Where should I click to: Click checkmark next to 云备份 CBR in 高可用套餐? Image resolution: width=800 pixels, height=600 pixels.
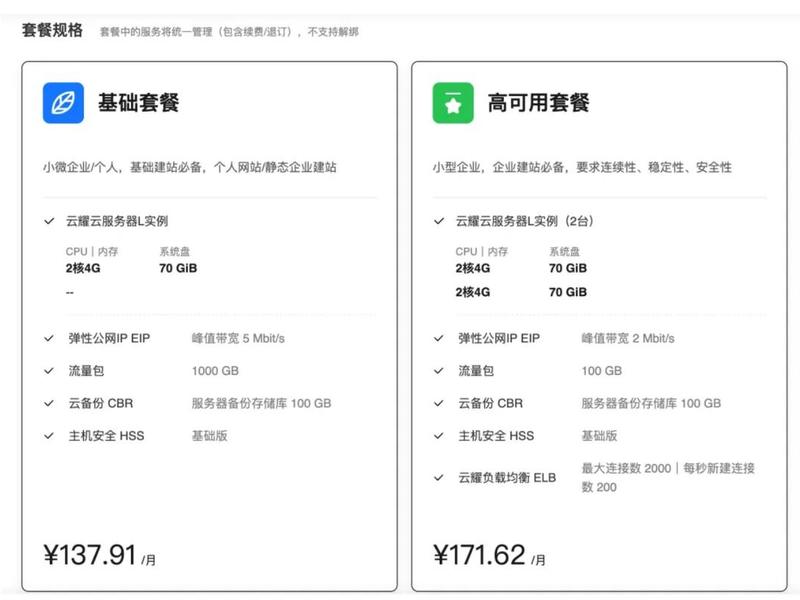439,403
